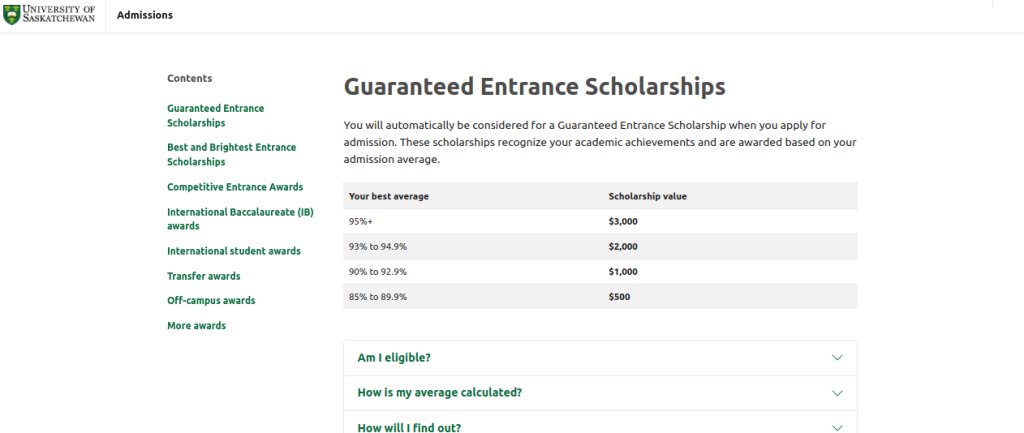Image resolution: width=1024 pixels, height=433 pixels.
Task: Click chevron next to "How will I find out?"
Action: [837, 427]
